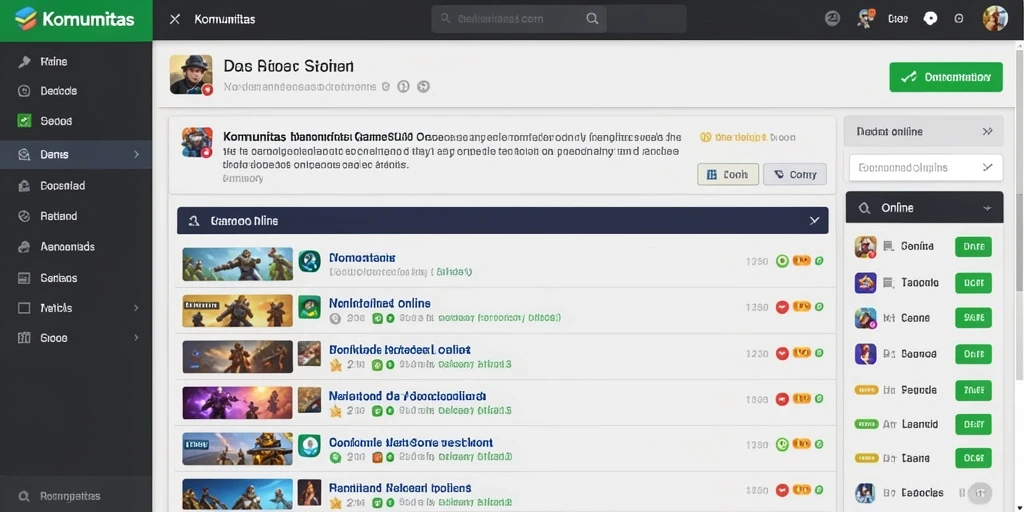Expand the Dedmt online double chevron

pyautogui.click(x=987, y=131)
